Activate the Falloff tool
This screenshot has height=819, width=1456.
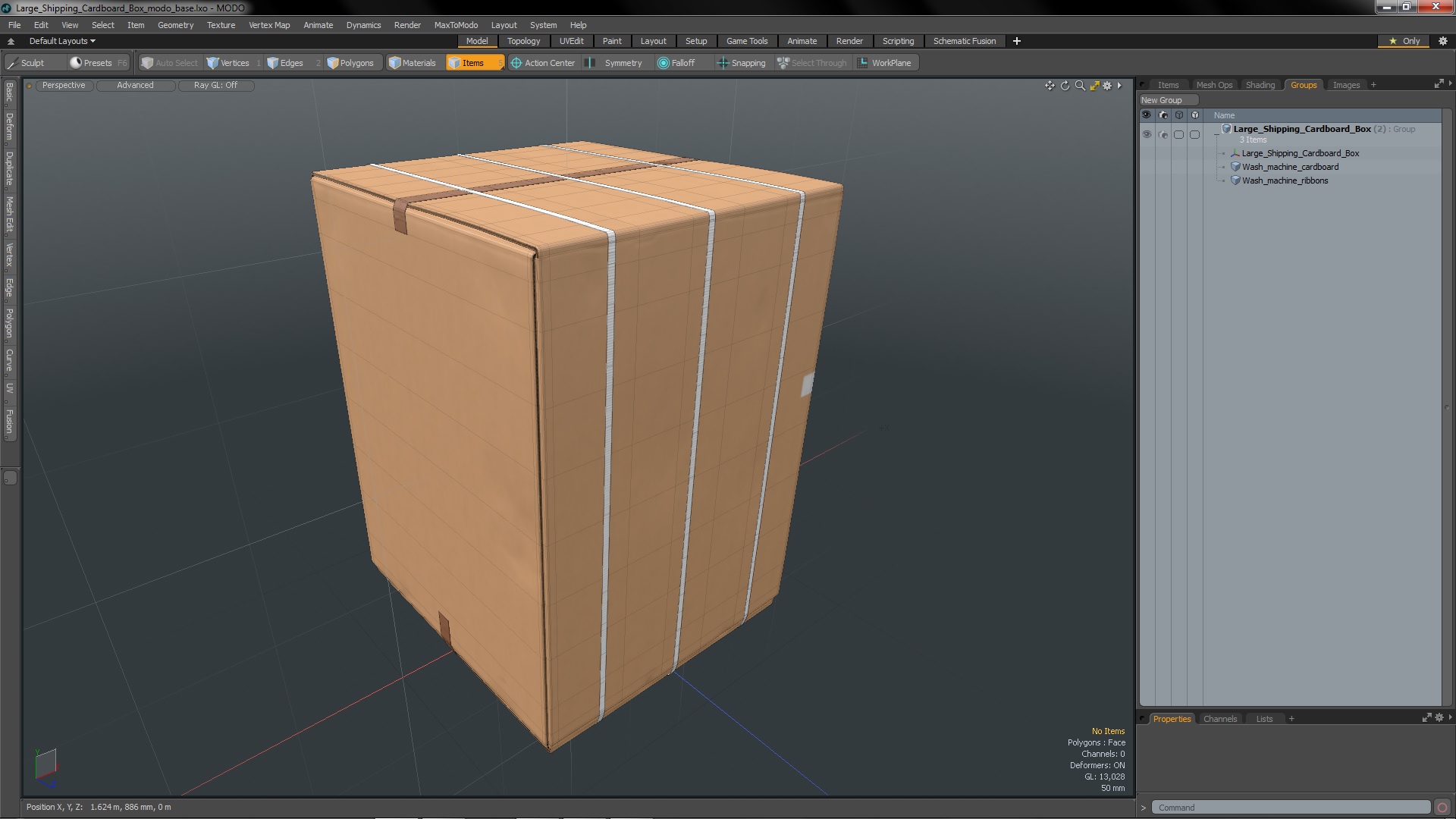point(676,63)
